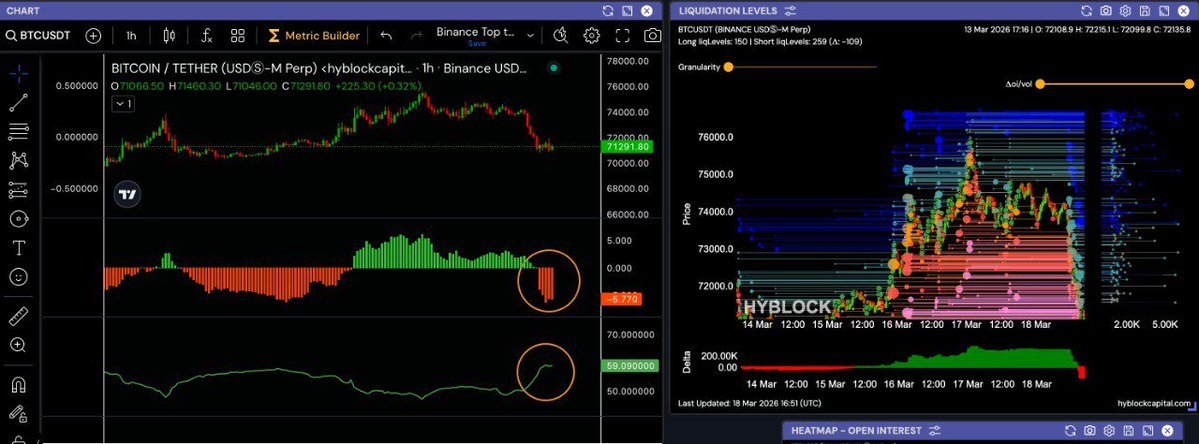Open Heatmap Open Interest filter settings
This screenshot has height=444, width=1199.
[934, 431]
